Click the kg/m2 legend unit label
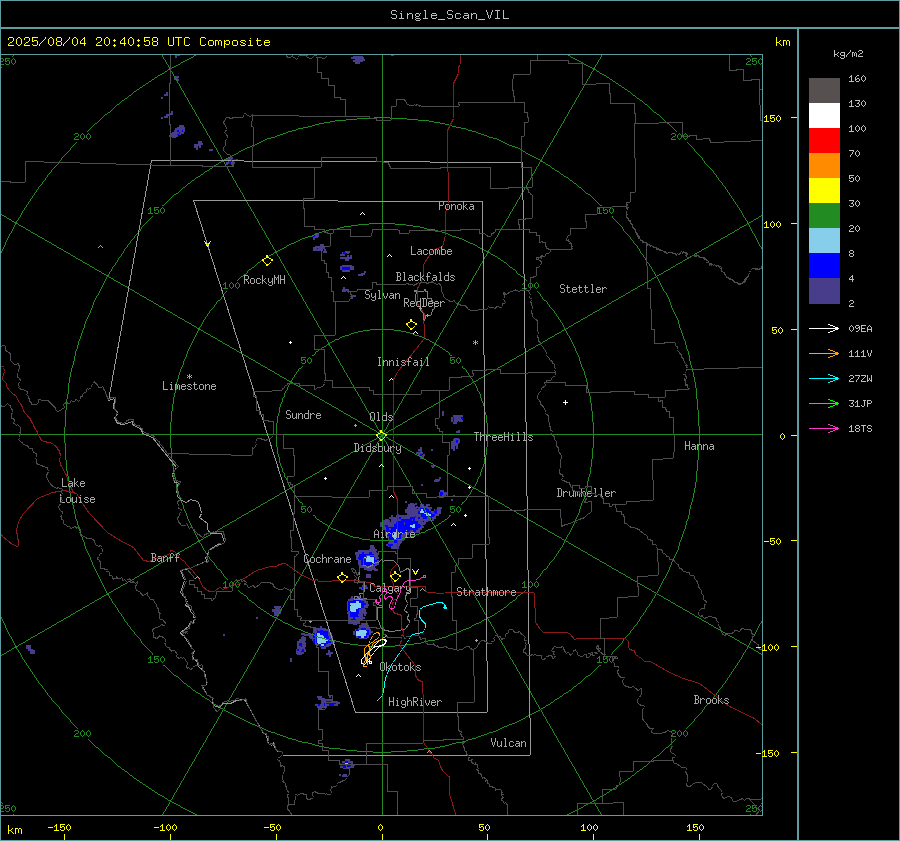The image size is (900, 841). [848, 54]
